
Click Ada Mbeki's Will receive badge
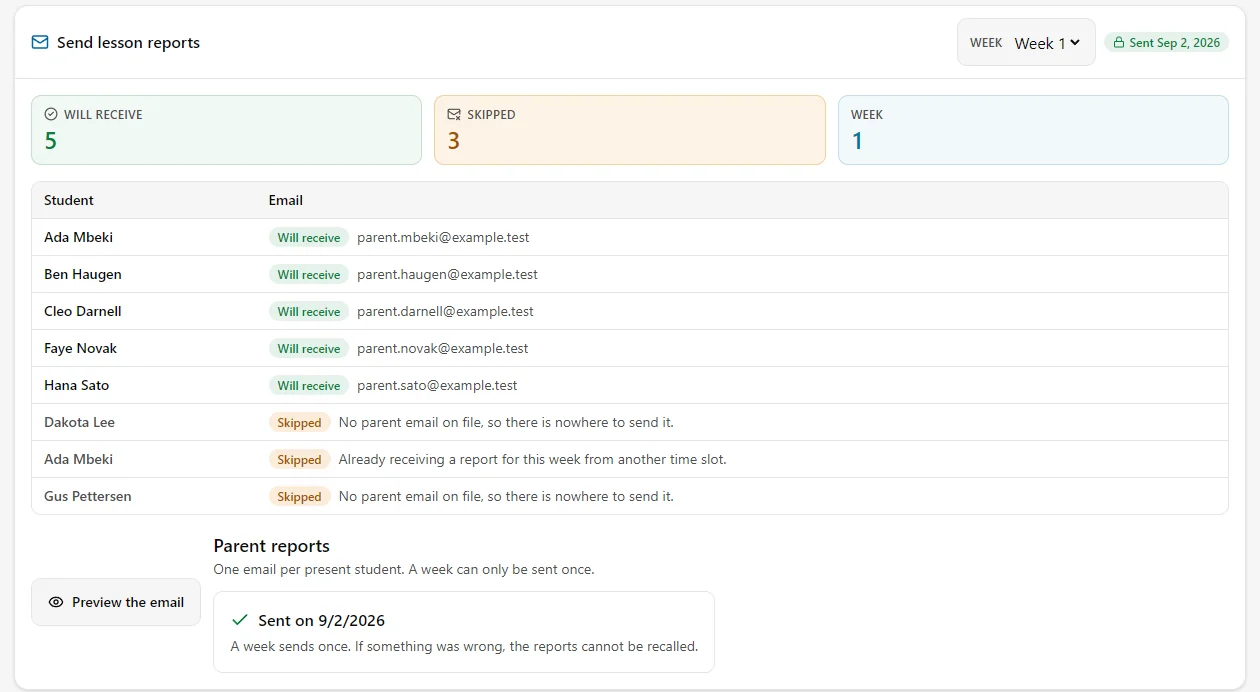click(309, 237)
